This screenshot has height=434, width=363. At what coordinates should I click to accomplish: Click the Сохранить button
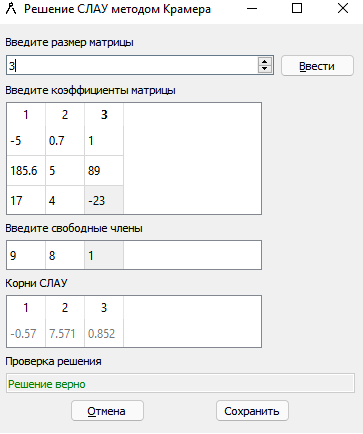click(252, 411)
